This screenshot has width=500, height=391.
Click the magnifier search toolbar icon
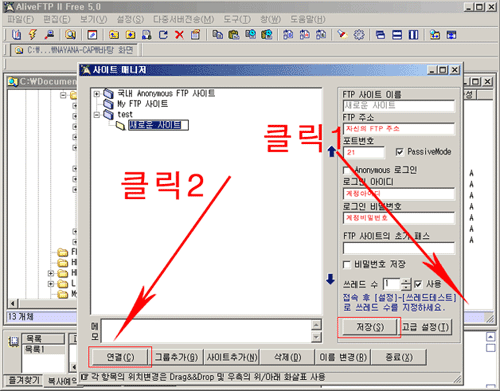70,35
